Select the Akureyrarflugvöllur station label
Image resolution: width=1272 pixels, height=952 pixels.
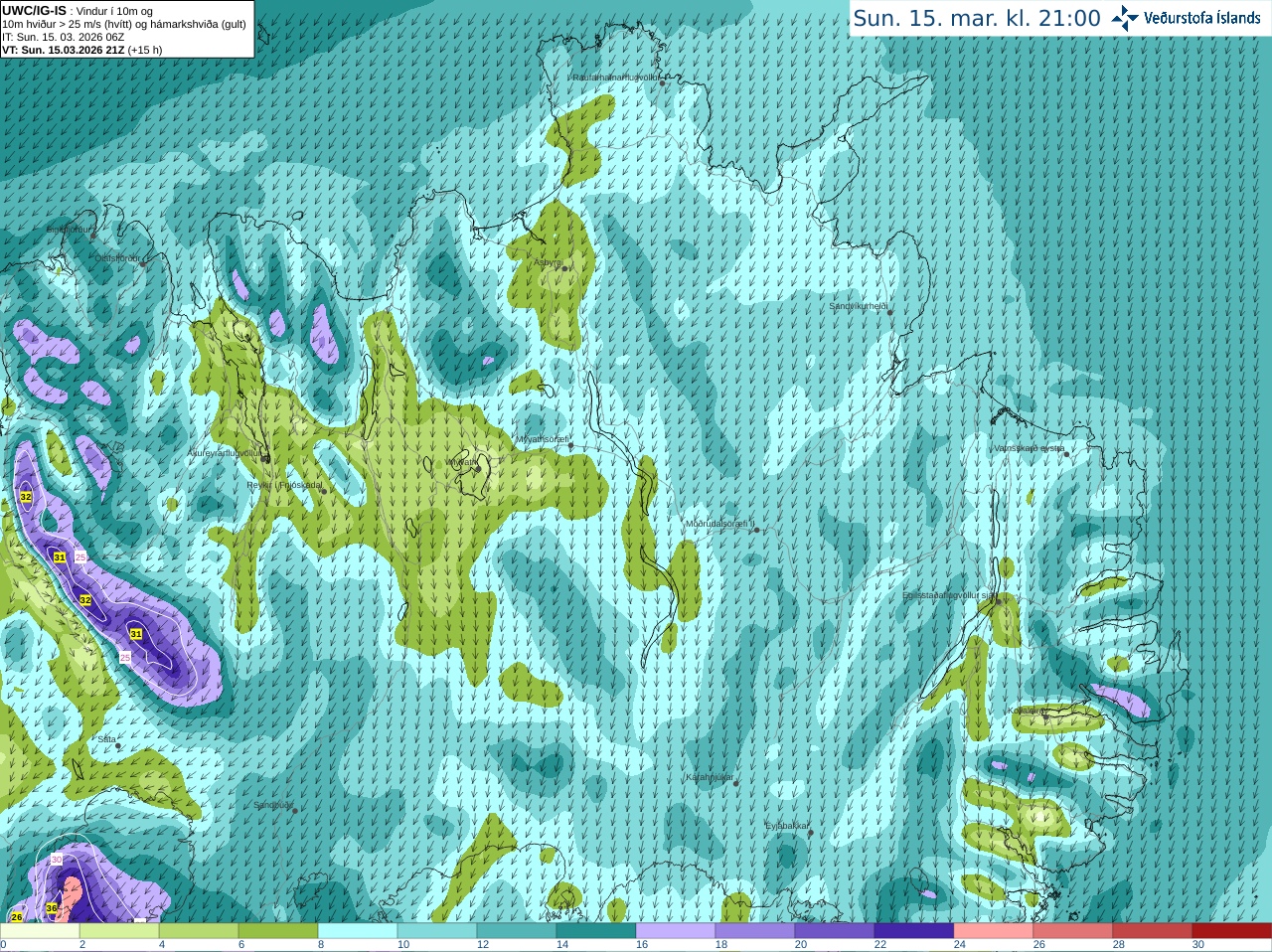(226, 452)
